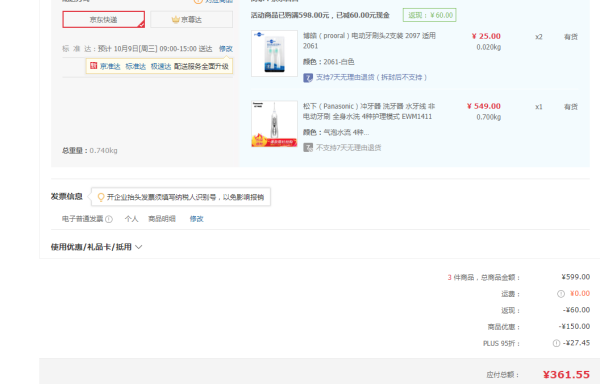Open the Panasonic water flosser thumbnail
Screen dimensions: 600x384
pyautogui.click(x=274, y=124)
